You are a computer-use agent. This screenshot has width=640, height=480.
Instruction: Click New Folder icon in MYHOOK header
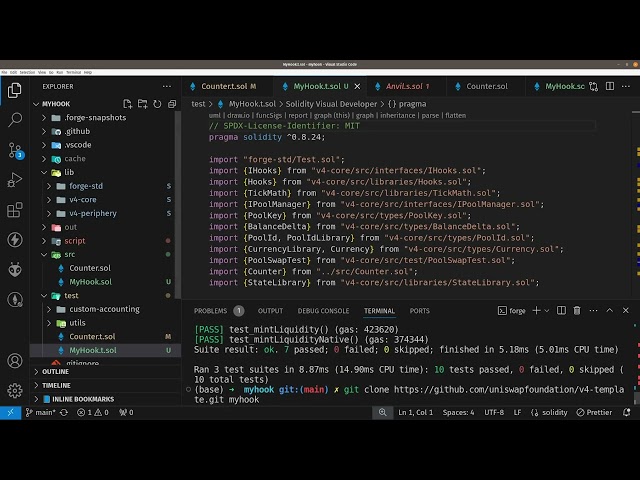142,104
